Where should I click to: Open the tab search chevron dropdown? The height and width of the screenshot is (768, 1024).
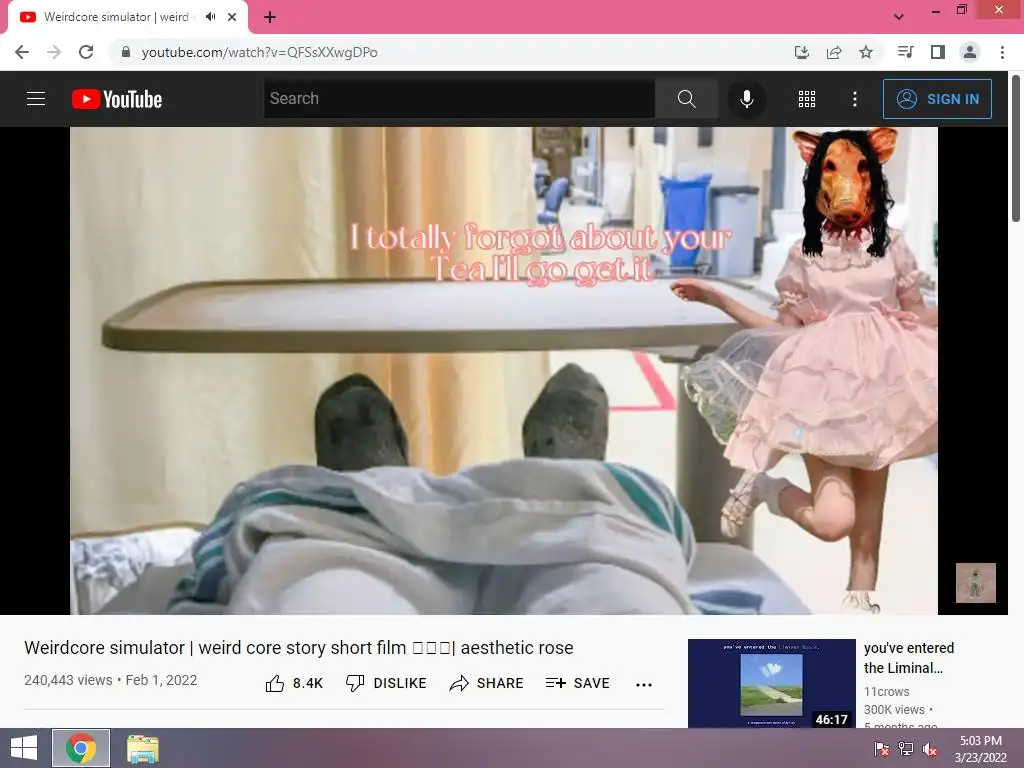click(899, 17)
